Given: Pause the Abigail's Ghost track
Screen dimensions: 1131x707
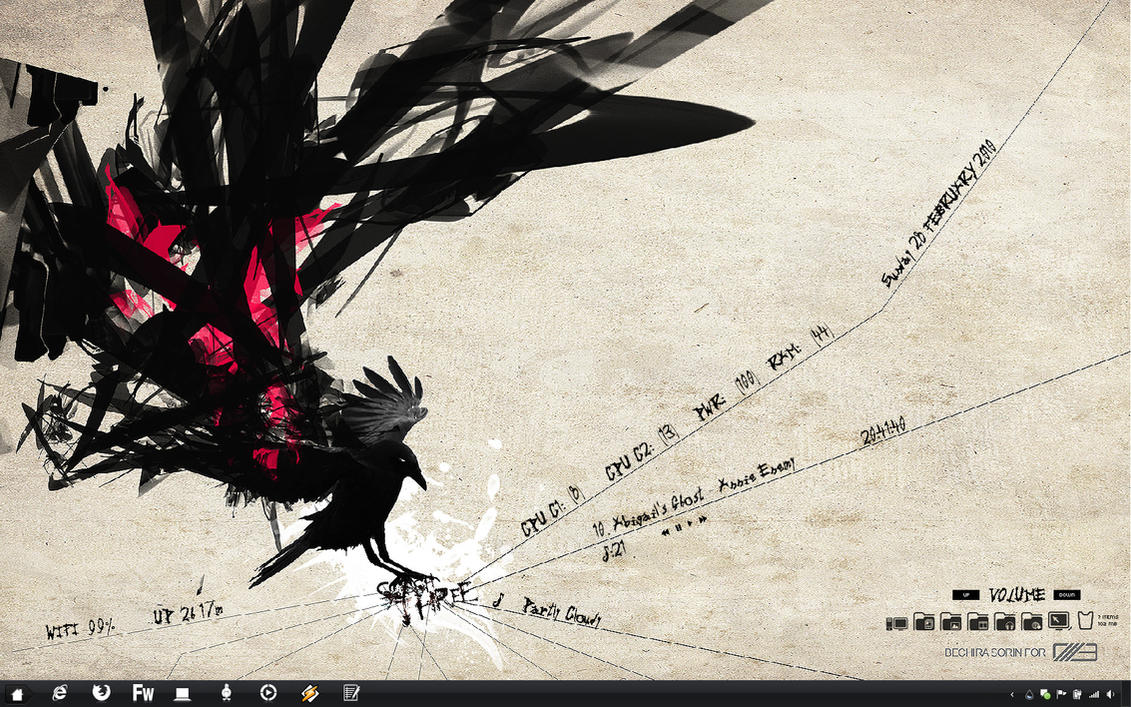Looking at the screenshot, I should point(679,527).
